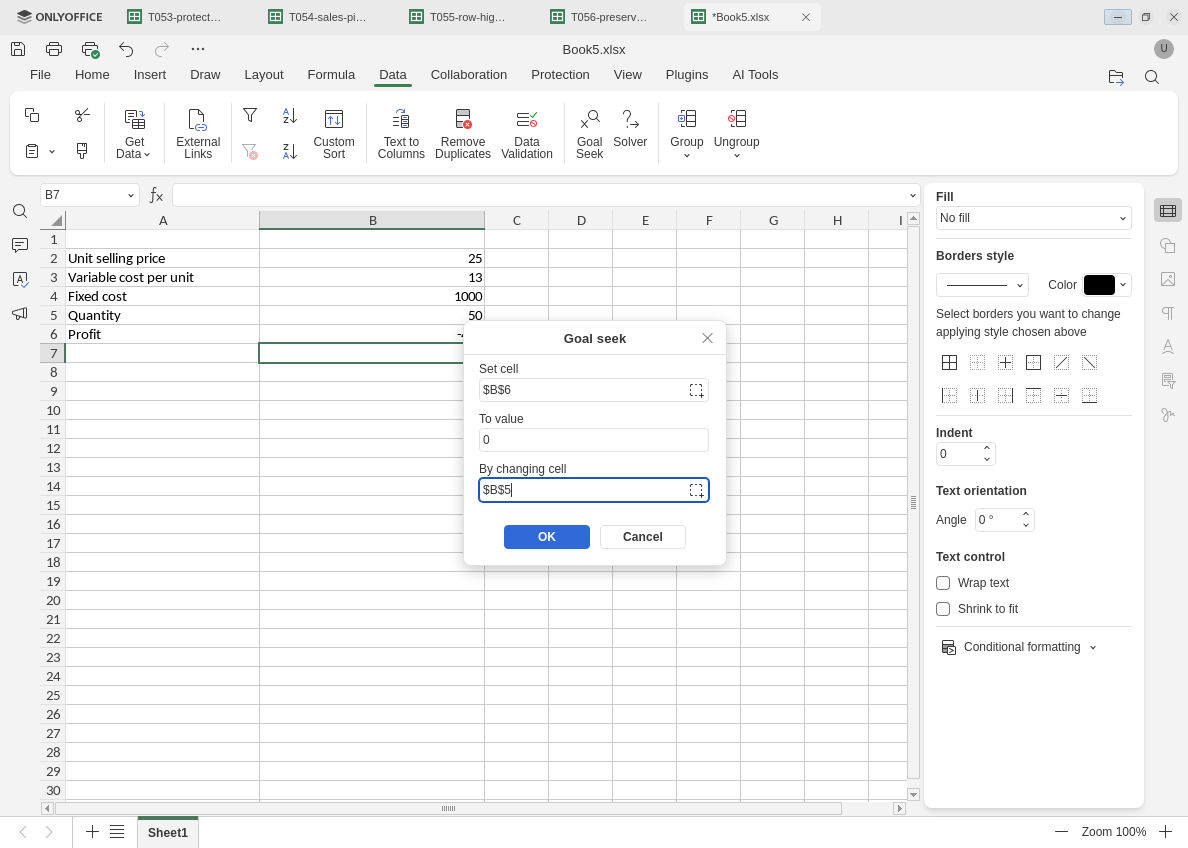Click select-range icon in Set cell field
The image size is (1188, 848).
tap(696, 390)
